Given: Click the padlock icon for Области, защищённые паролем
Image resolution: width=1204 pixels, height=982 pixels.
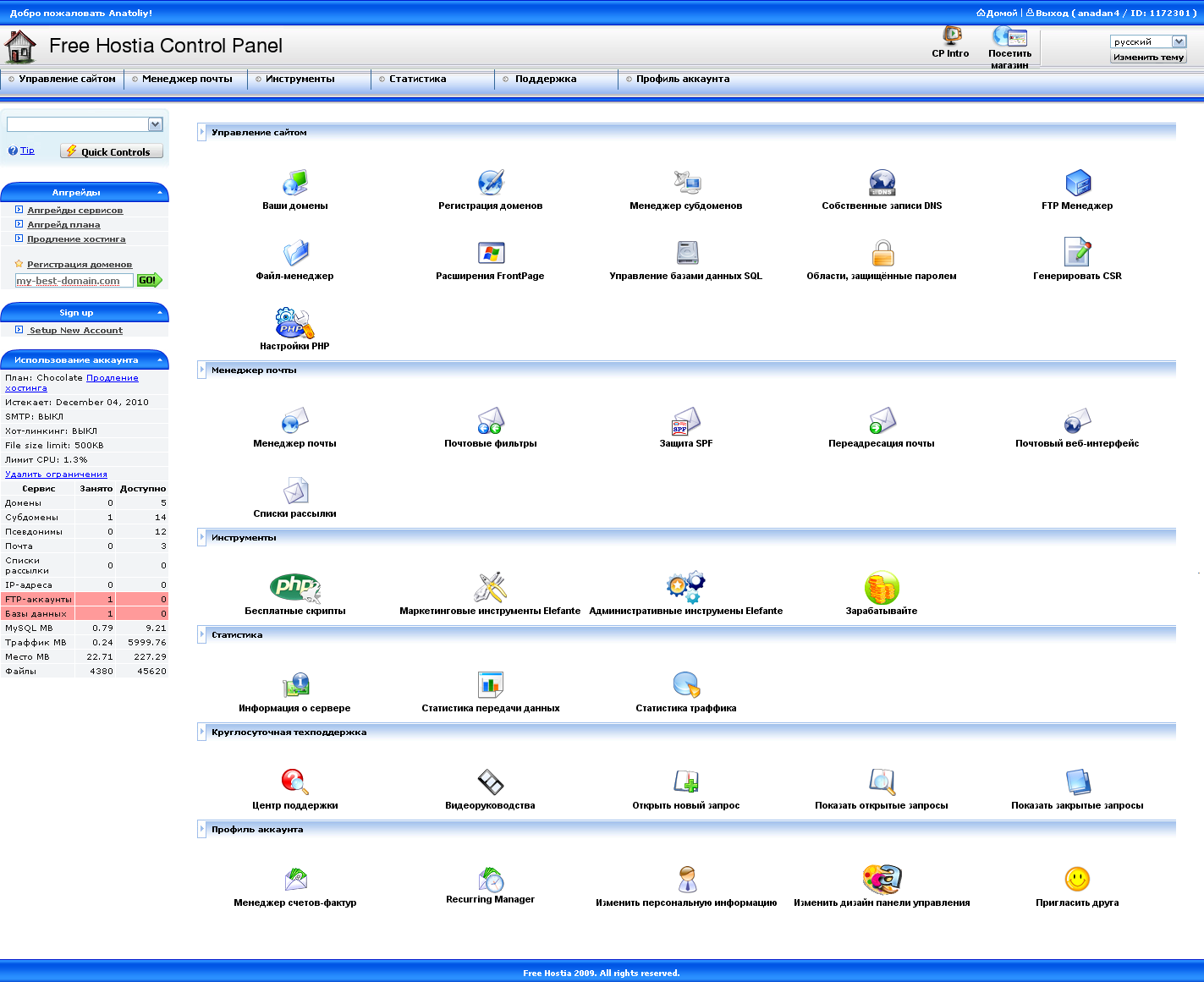Looking at the screenshot, I should click(x=882, y=252).
